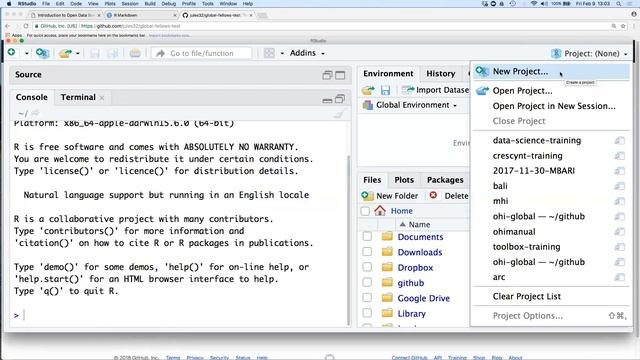Screen dimensions: 640x360
Task: Choose Open Project in New Session...
Action: (551, 106)
